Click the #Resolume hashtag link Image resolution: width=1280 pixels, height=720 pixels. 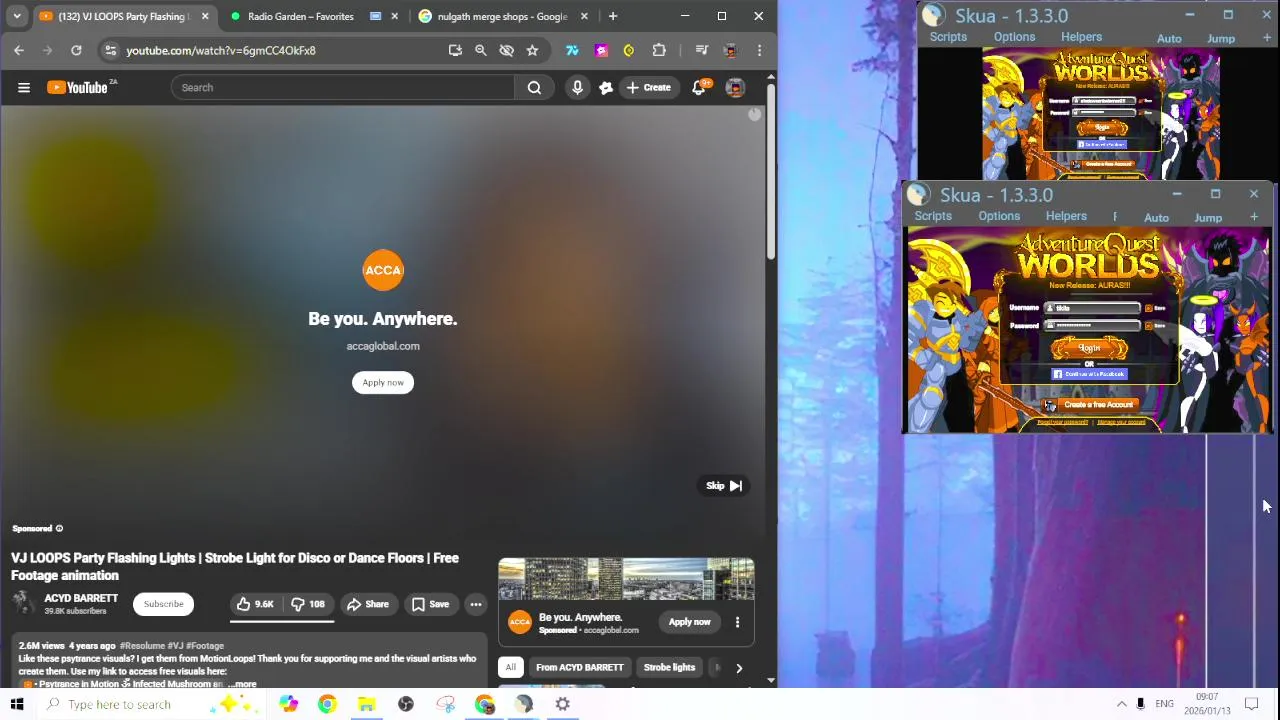click(x=142, y=646)
